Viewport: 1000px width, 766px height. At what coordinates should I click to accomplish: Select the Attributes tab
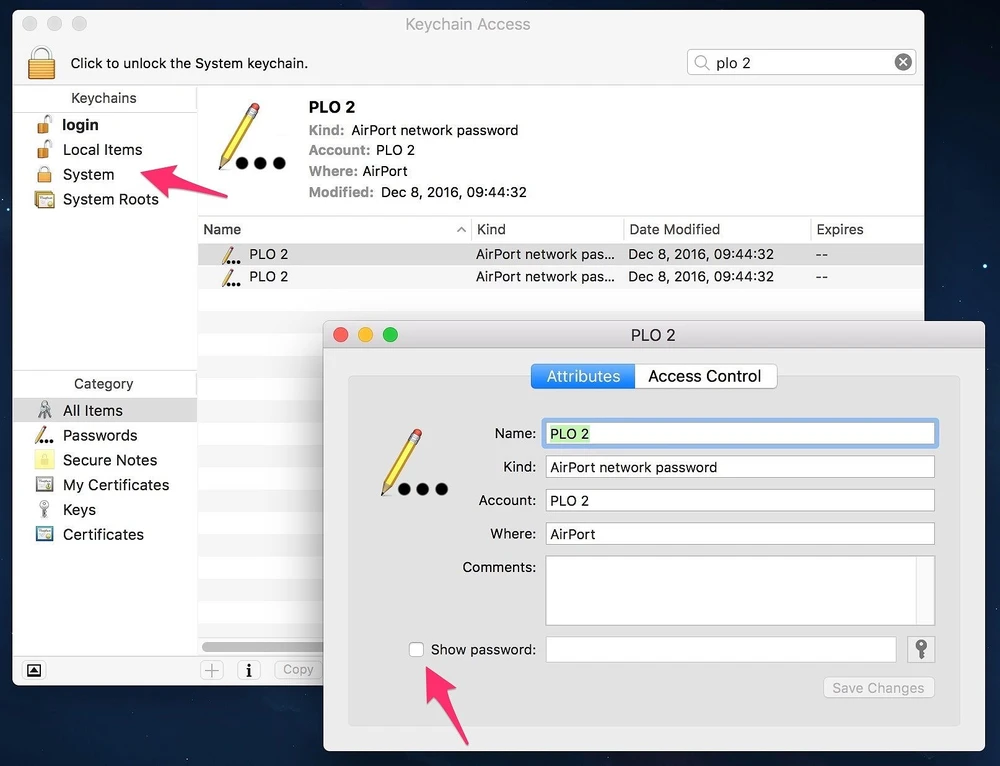tap(583, 377)
